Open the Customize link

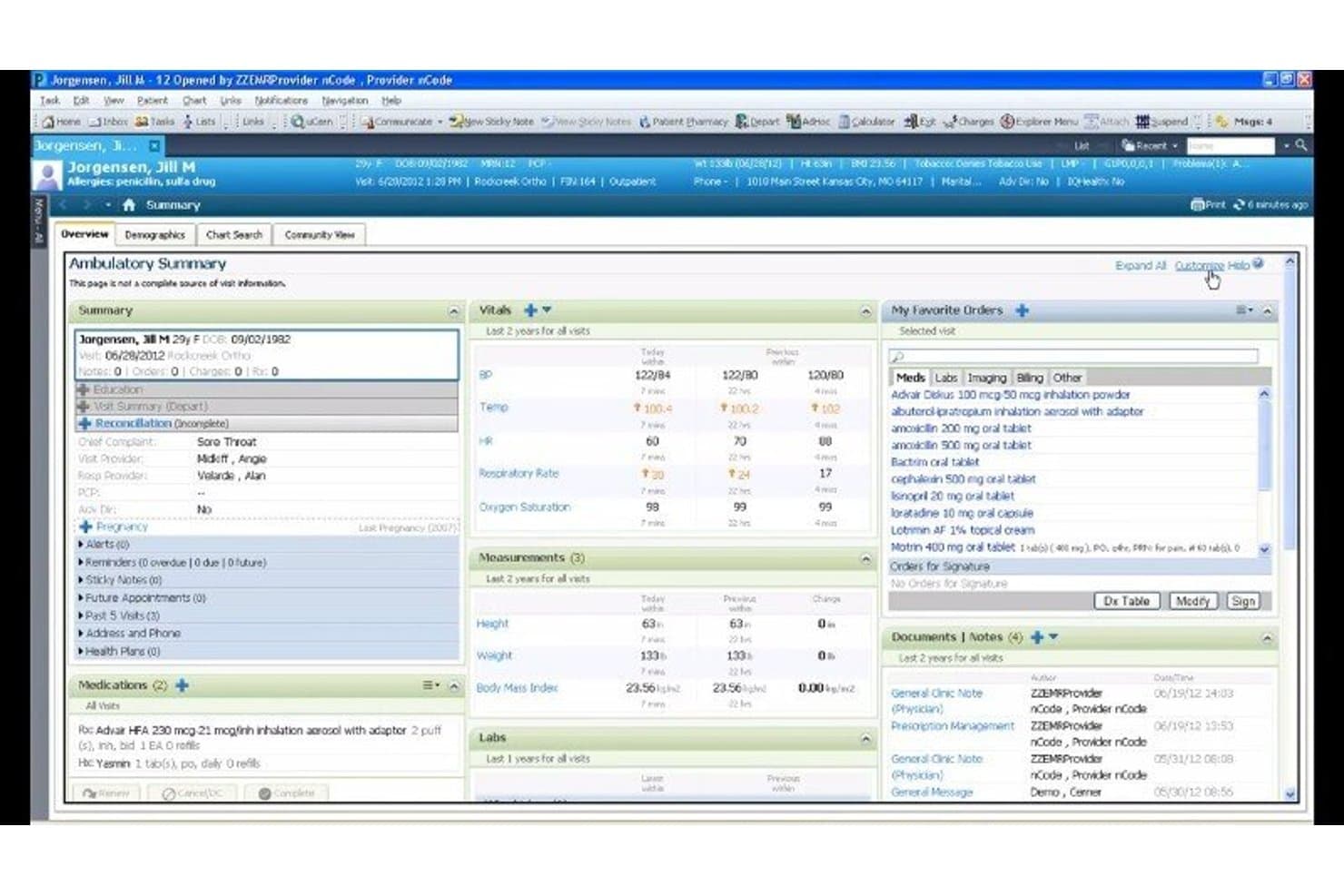pos(1199,266)
